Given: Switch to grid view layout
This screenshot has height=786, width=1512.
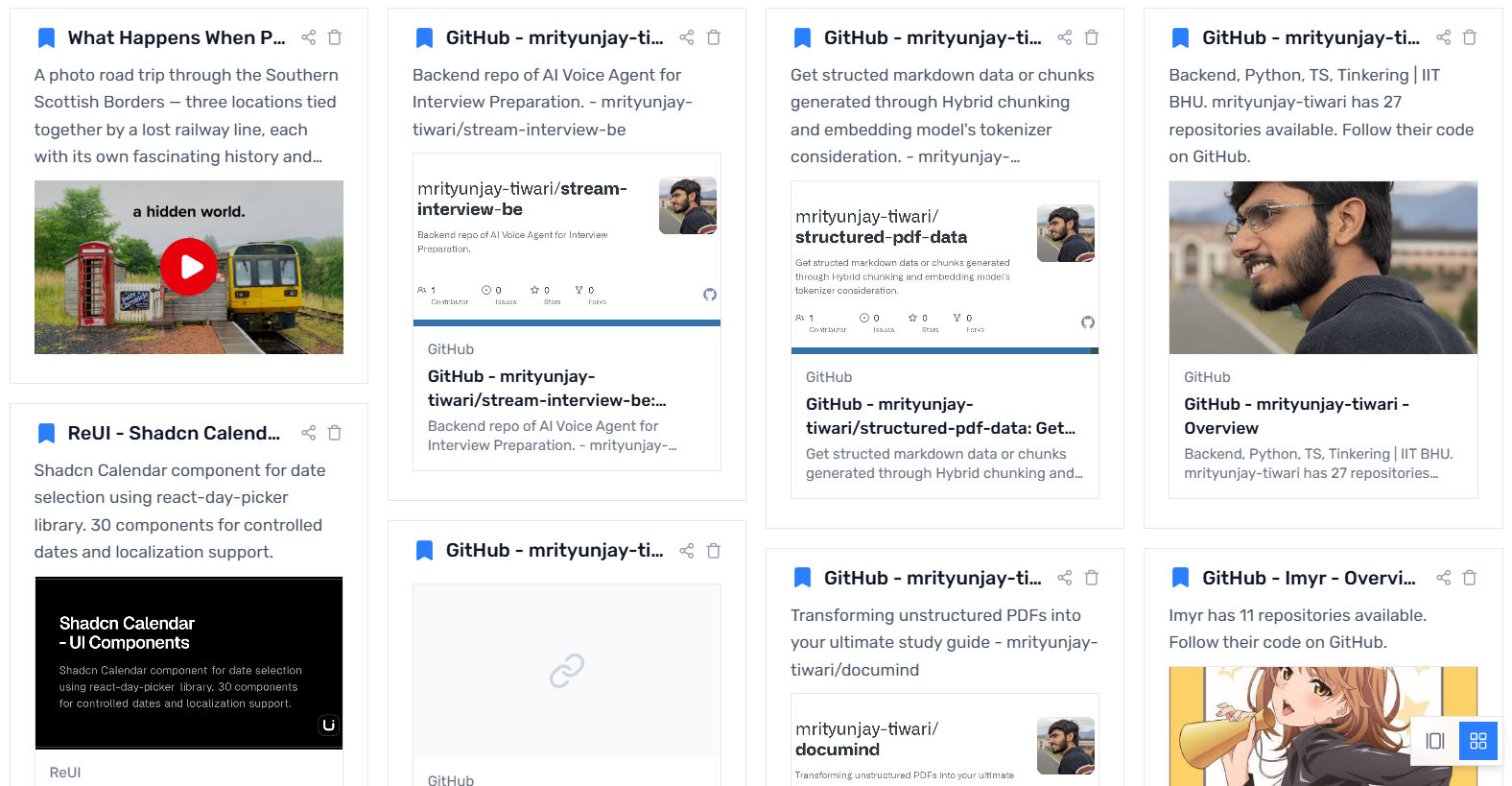Looking at the screenshot, I should pyautogui.click(x=1478, y=741).
